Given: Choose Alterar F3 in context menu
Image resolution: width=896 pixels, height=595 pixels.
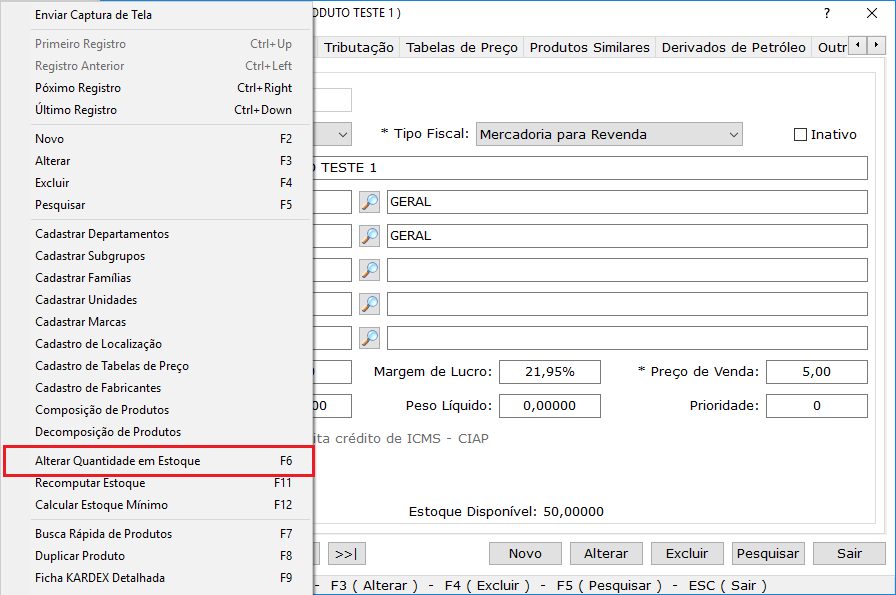Looking at the screenshot, I should [x=163, y=161].
